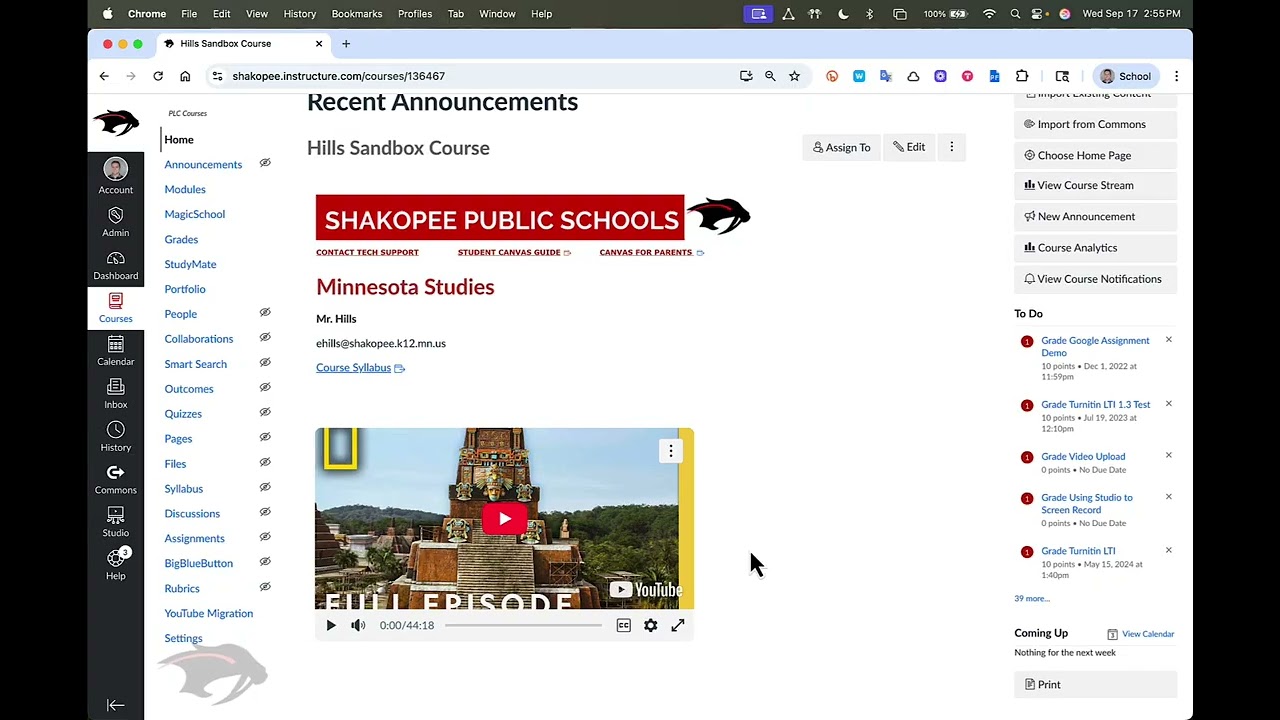Image resolution: width=1280 pixels, height=720 pixels.
Task: Open the page zoom magnifier icon
Action: tap(770, 76)
